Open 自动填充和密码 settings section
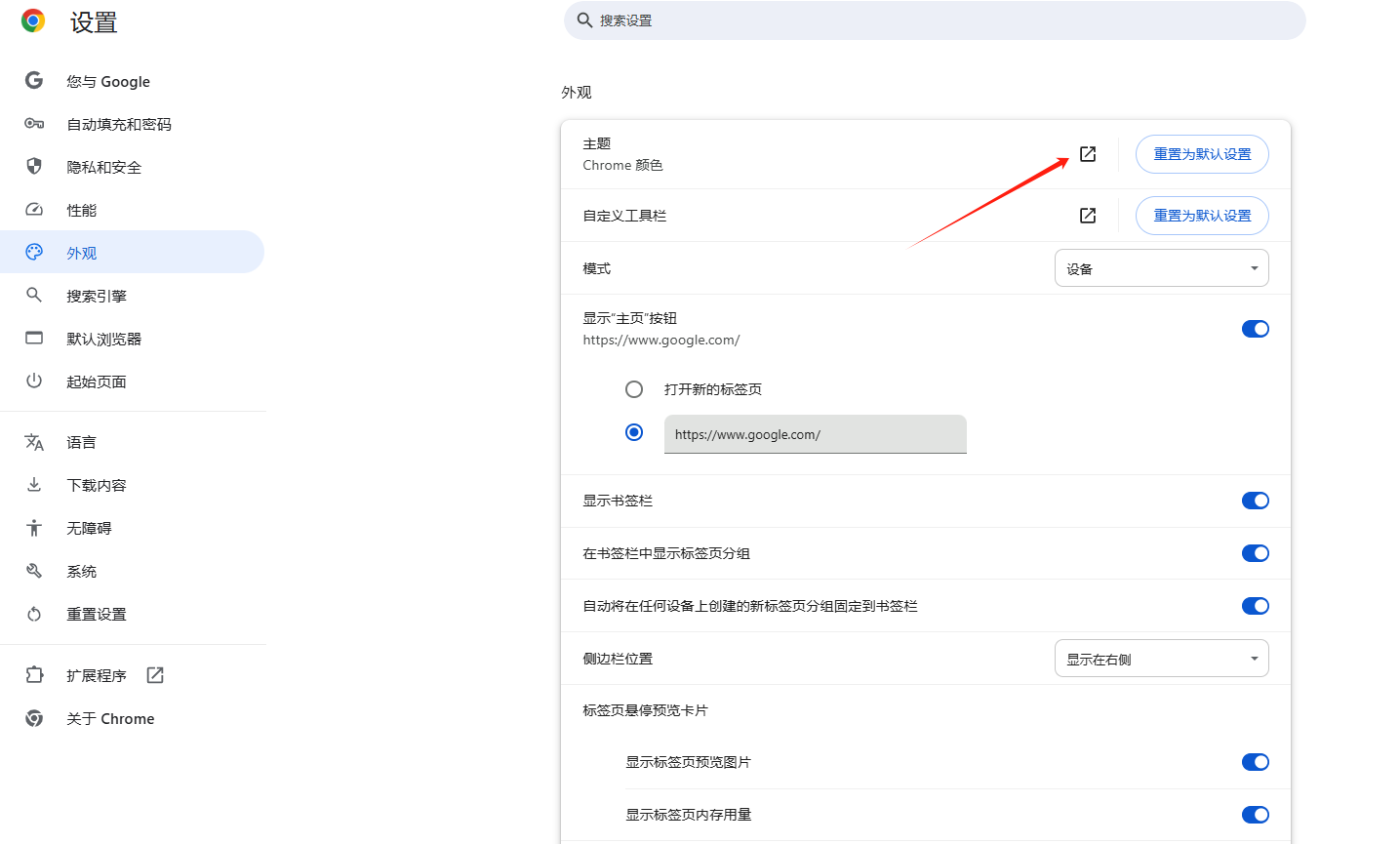The image size is (1400, 844). click(132, 124)
